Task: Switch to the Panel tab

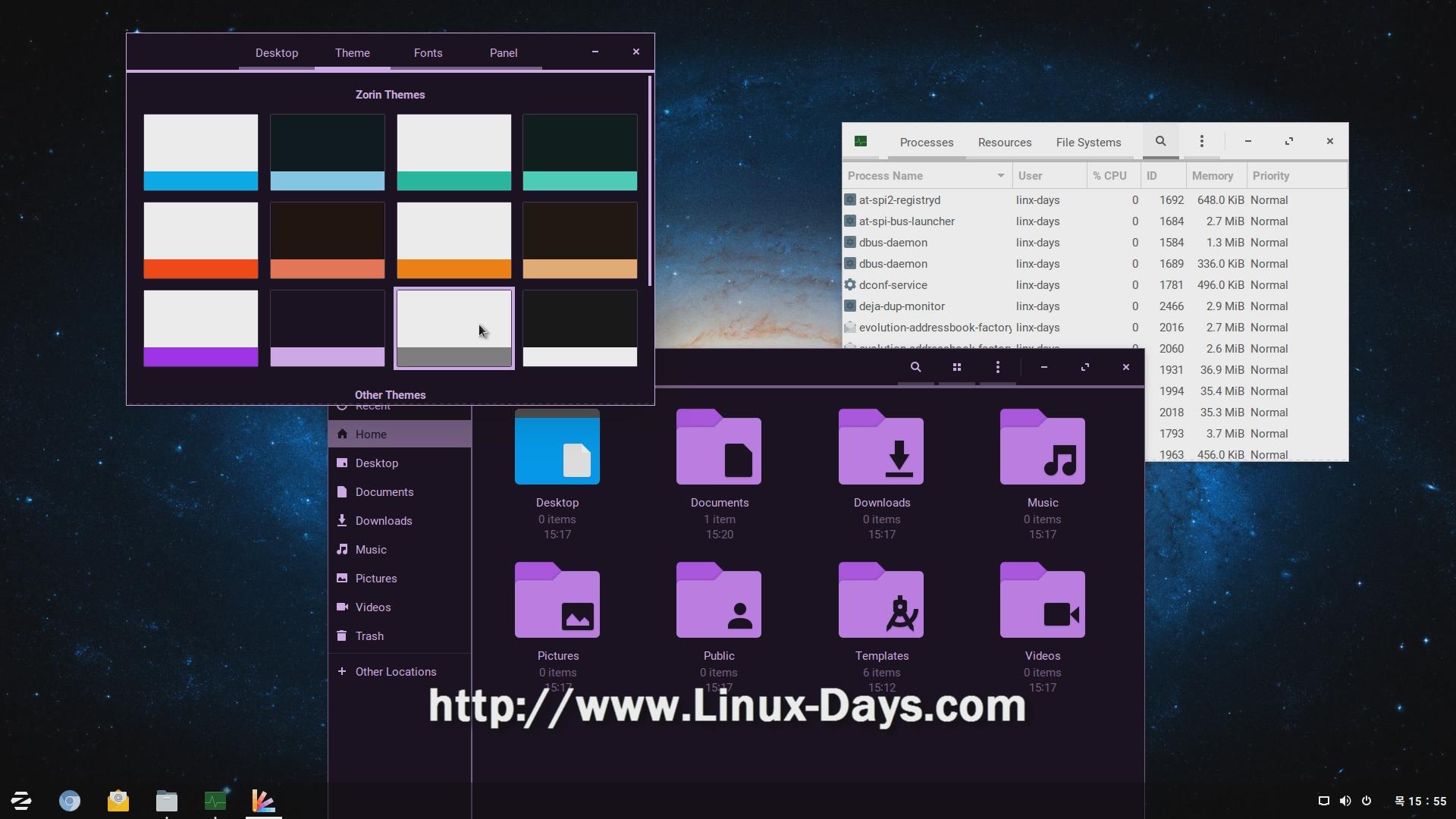Action: click(x=504, y=52)
